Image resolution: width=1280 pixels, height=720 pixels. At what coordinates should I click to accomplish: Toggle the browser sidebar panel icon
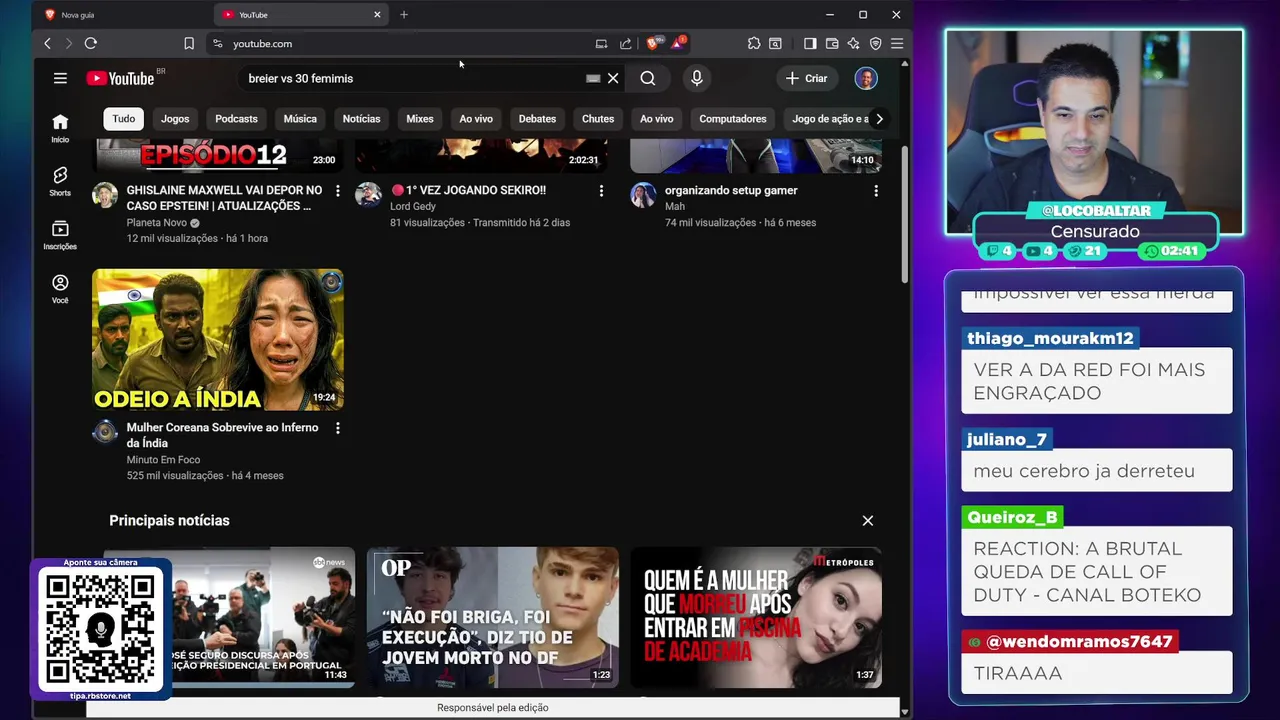coord(810,43)
